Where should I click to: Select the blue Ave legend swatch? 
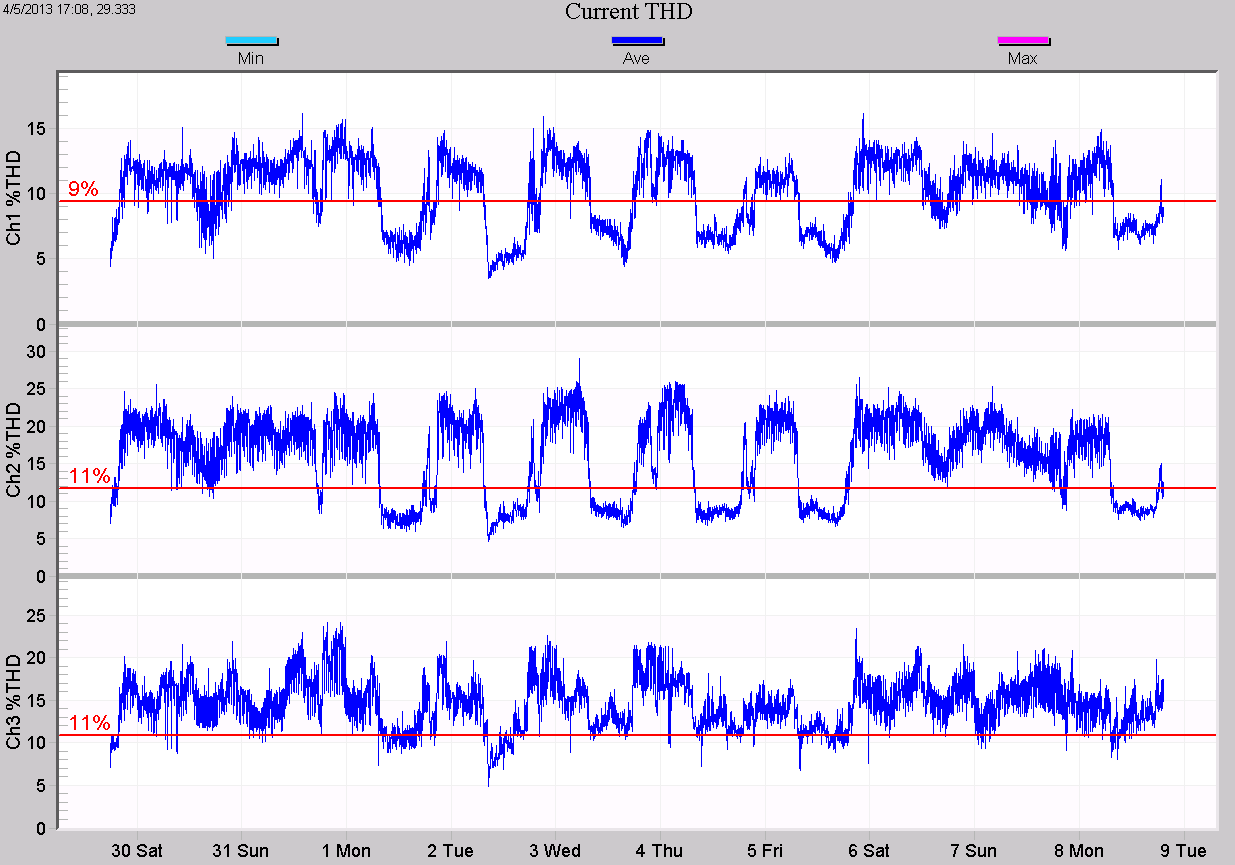point(637,40)
